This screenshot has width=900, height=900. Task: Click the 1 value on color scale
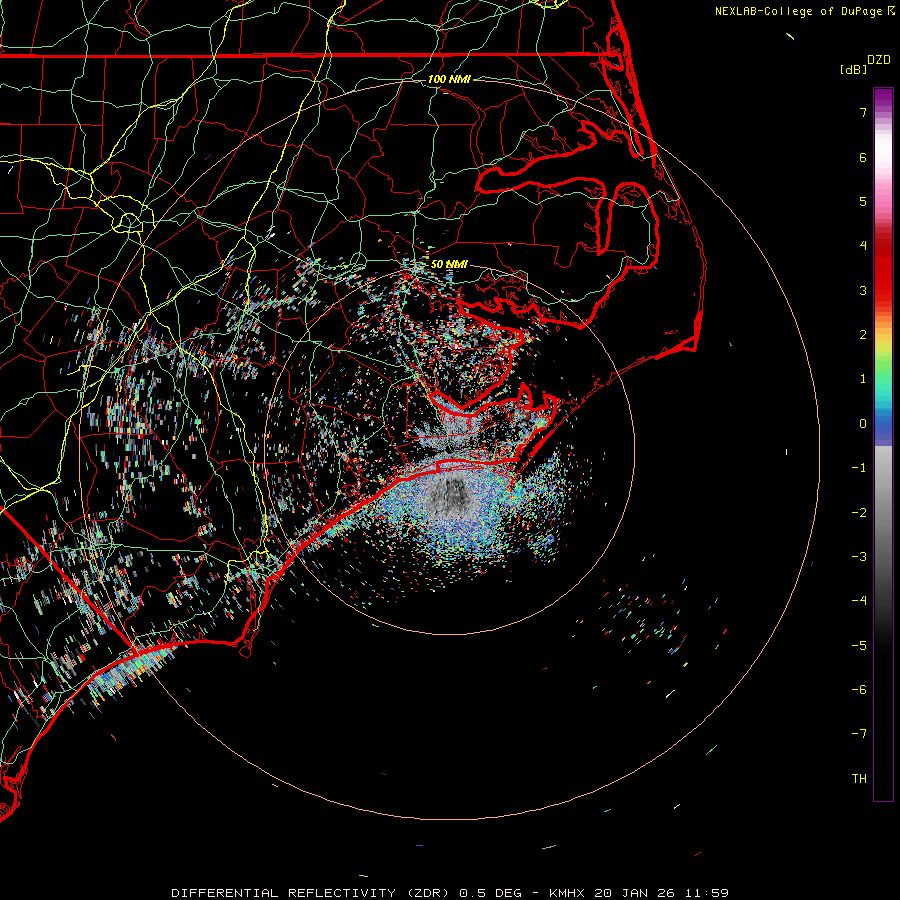[x=863, y=379]
